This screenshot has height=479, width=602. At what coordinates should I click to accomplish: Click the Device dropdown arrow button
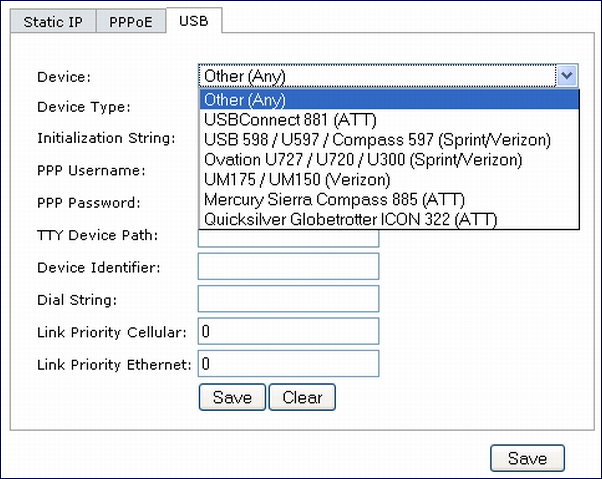[567, 76]
